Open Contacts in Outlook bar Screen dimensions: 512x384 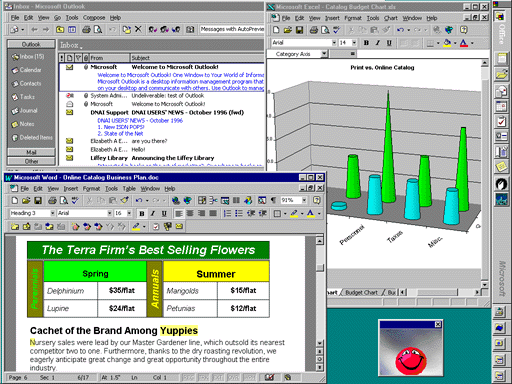click(x=27, y=83)
